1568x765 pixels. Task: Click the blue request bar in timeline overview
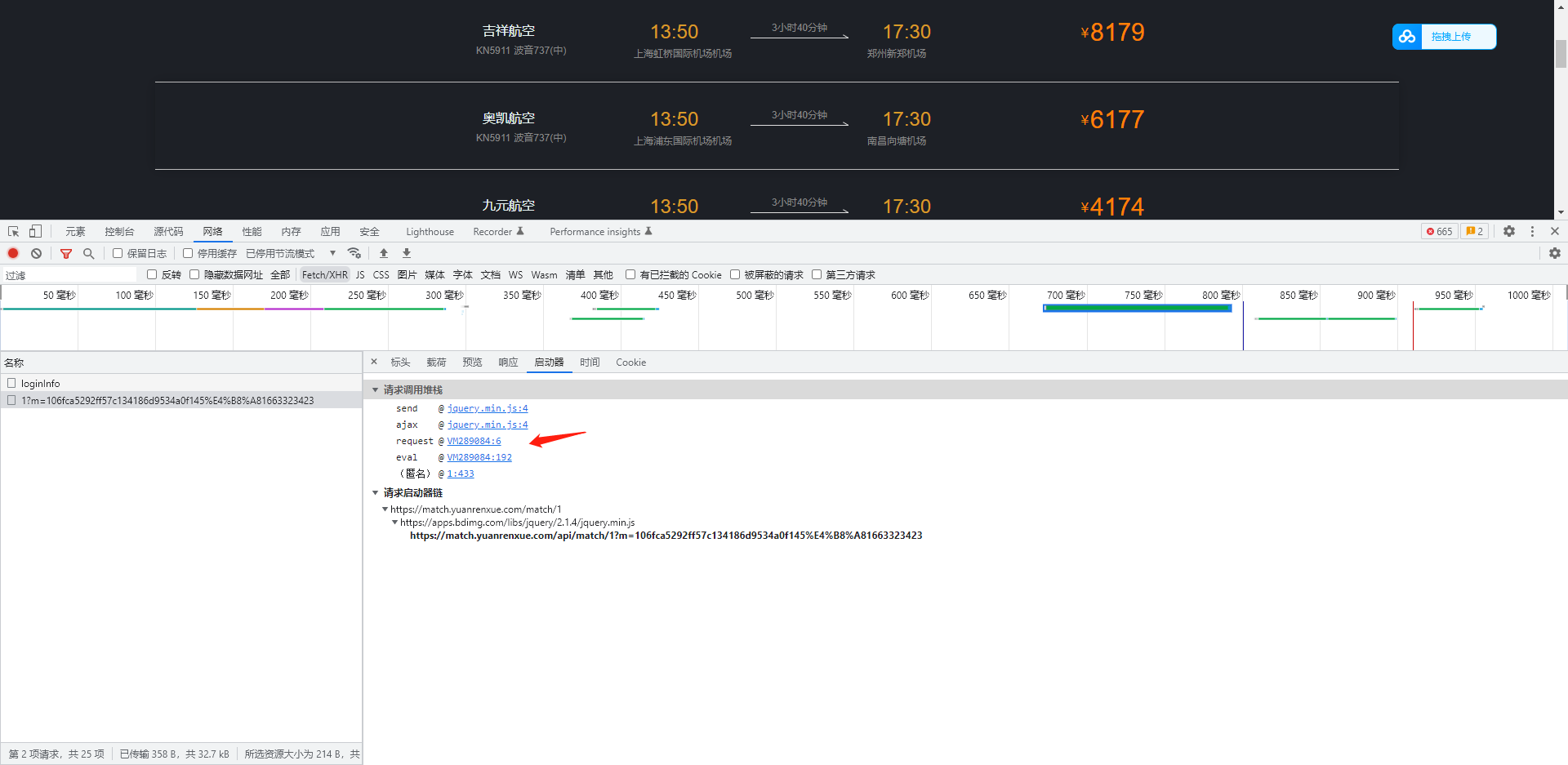[1138, 308]
